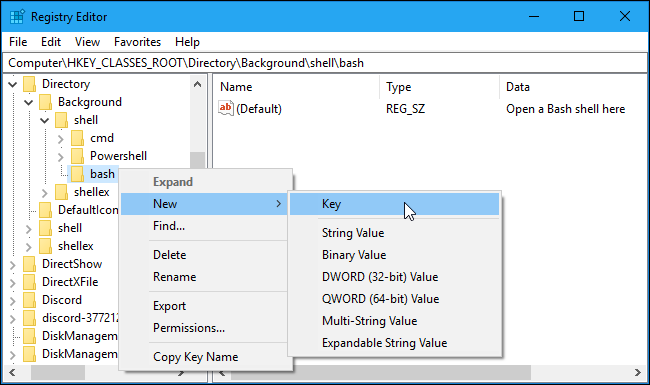Open the Edit menu
Screen dimensions: 650x385
tap(51, 42)
